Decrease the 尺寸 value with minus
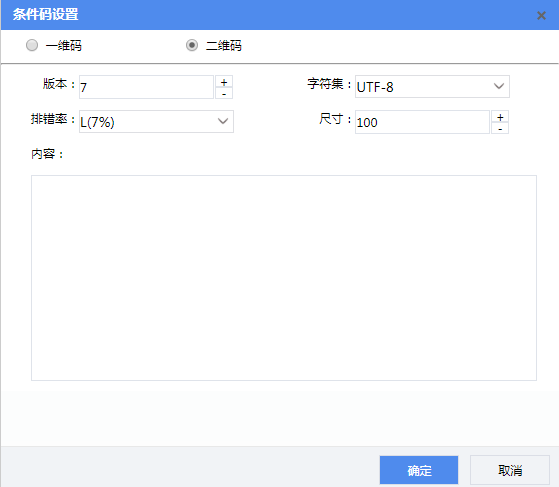The height and width of the screenshot is (487, 559). 500,128
